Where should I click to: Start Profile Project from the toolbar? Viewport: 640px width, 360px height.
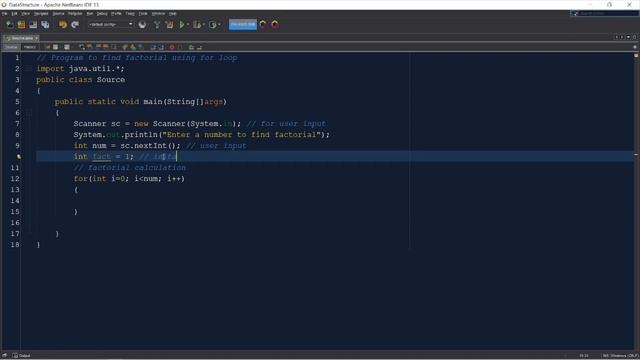[213, 25]
